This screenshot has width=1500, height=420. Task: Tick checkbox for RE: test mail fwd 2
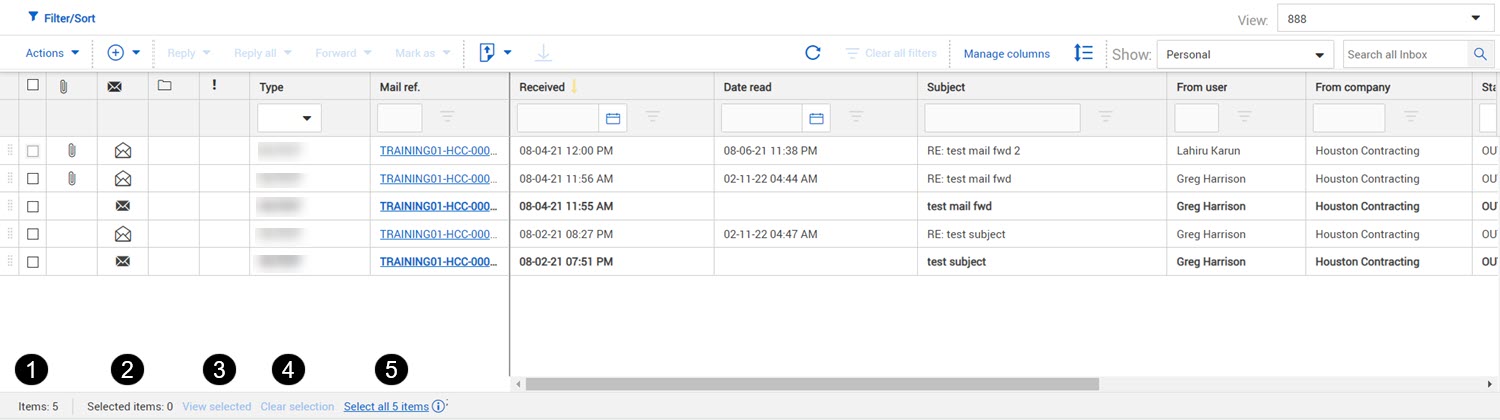(x=33, y=151)
